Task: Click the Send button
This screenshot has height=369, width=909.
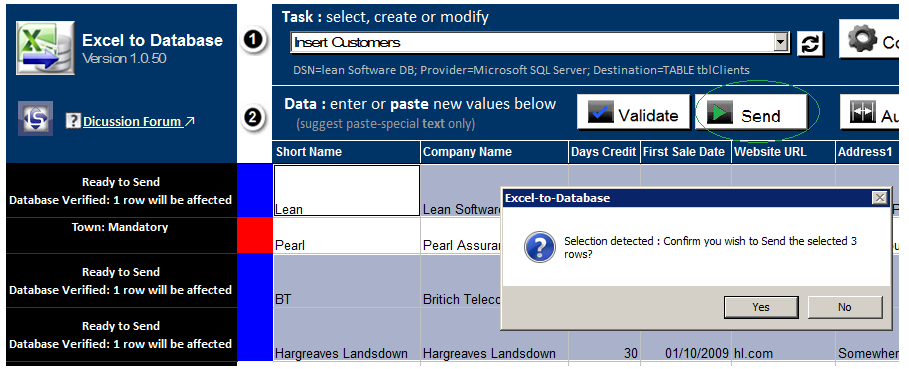Action: pos(751,112)
